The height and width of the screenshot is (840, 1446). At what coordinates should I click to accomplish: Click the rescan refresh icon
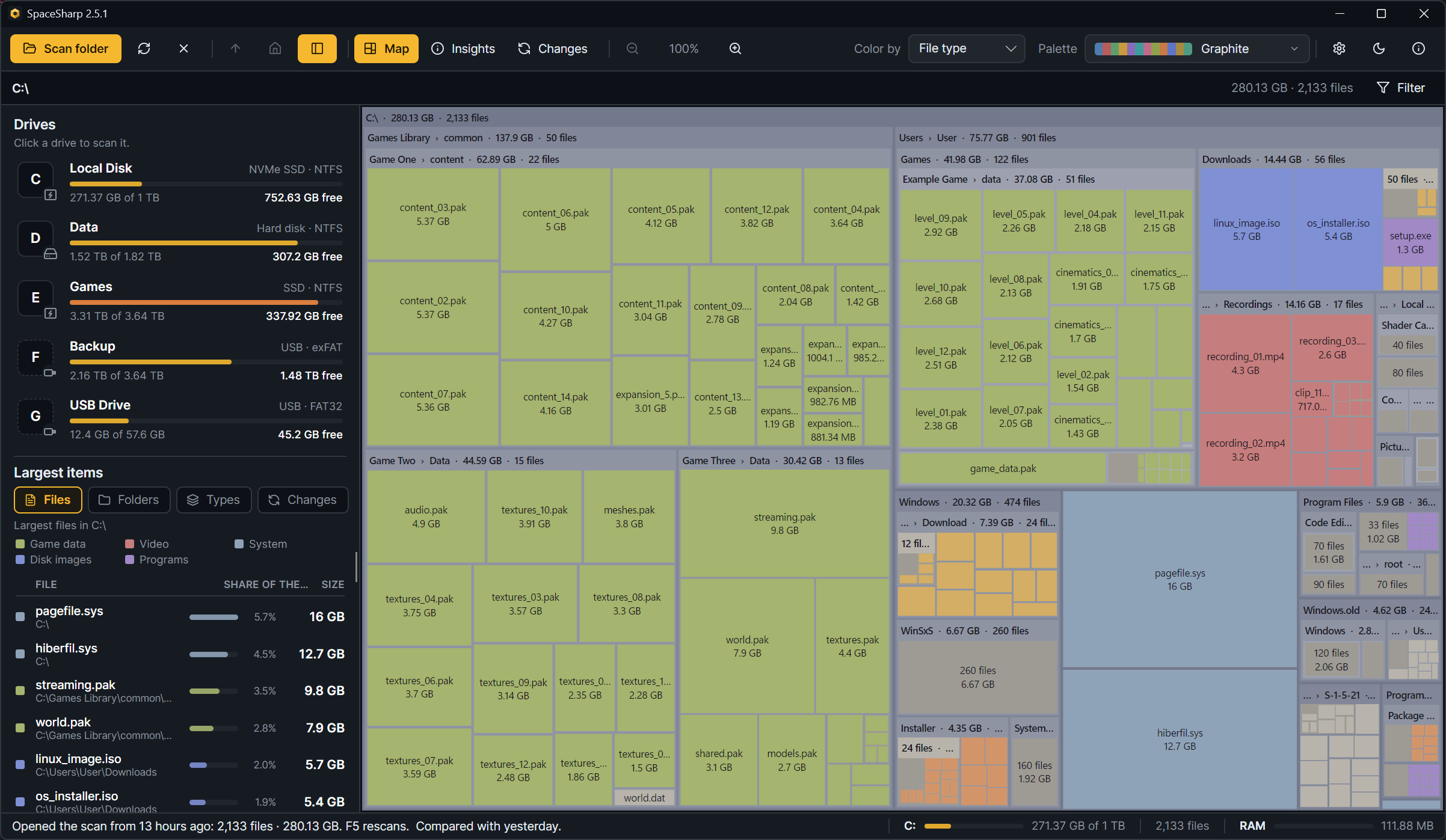point(144,49)
